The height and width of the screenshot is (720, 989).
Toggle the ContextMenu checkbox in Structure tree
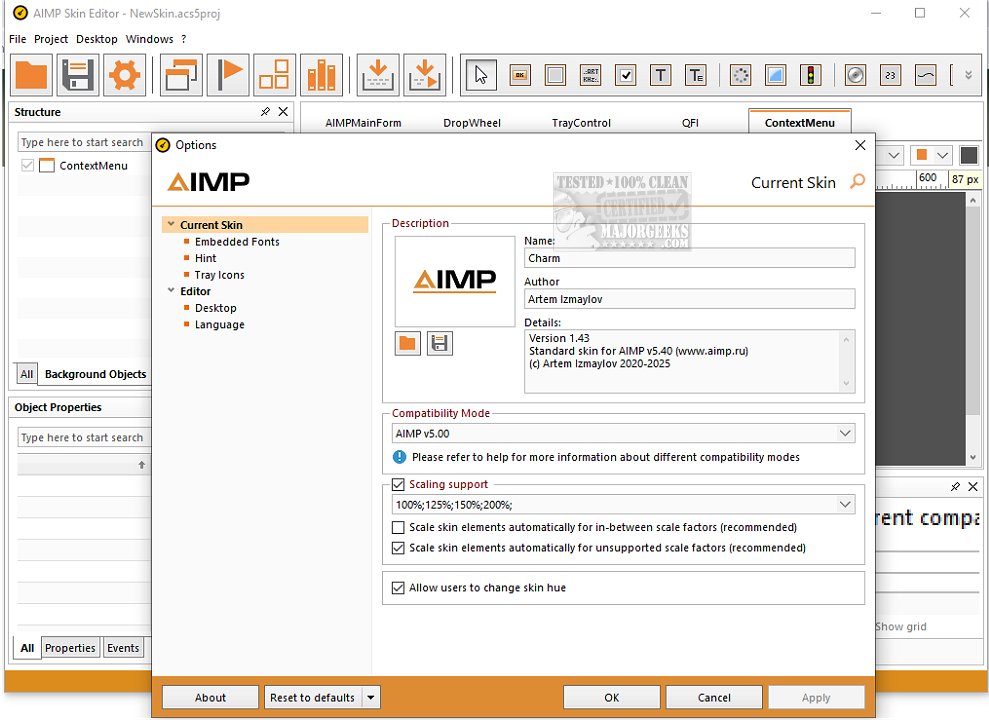coord(27,165)
